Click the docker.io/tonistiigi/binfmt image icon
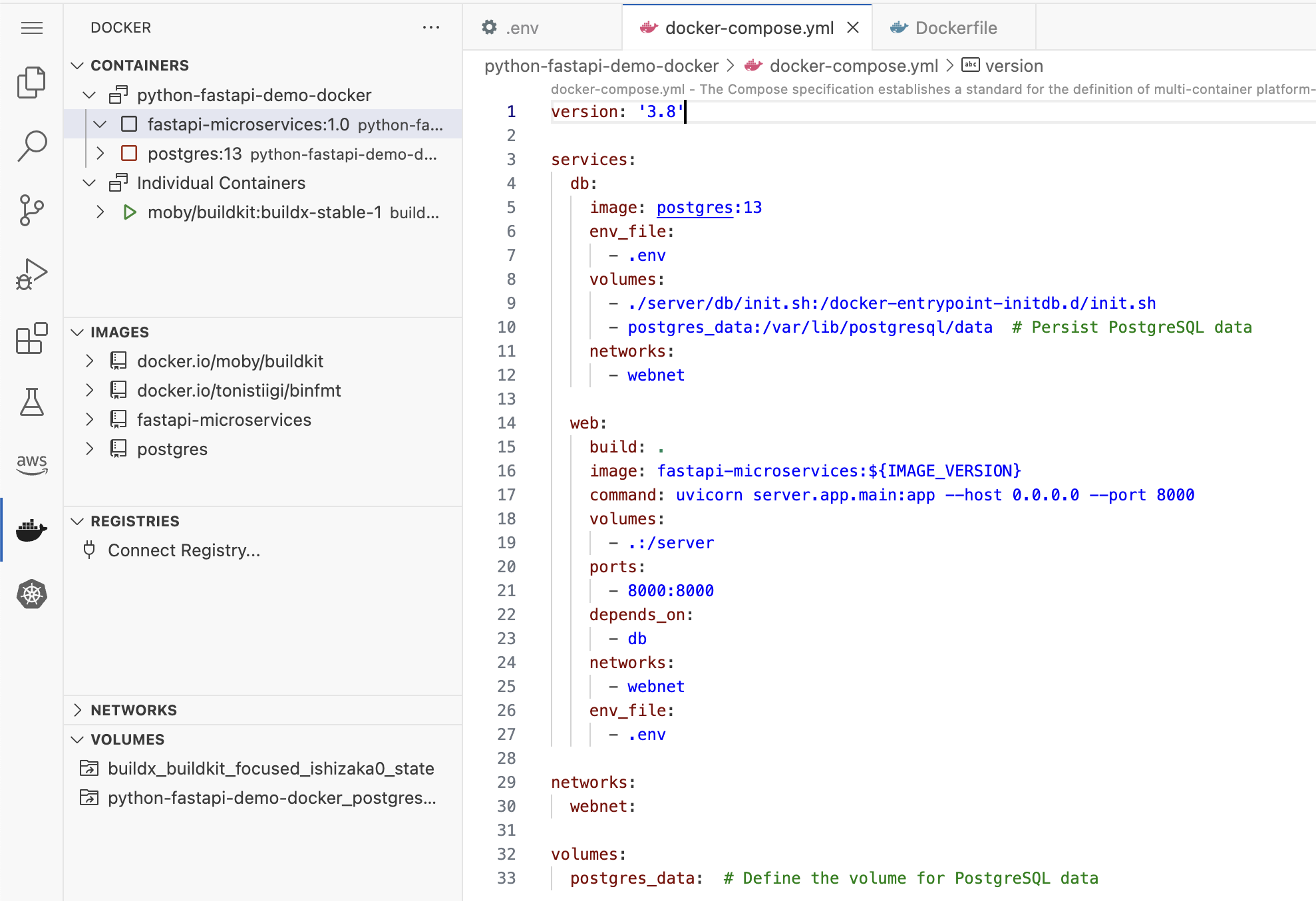The width and height of the screenshot is (1316, 901). click(x=118, y=391)
